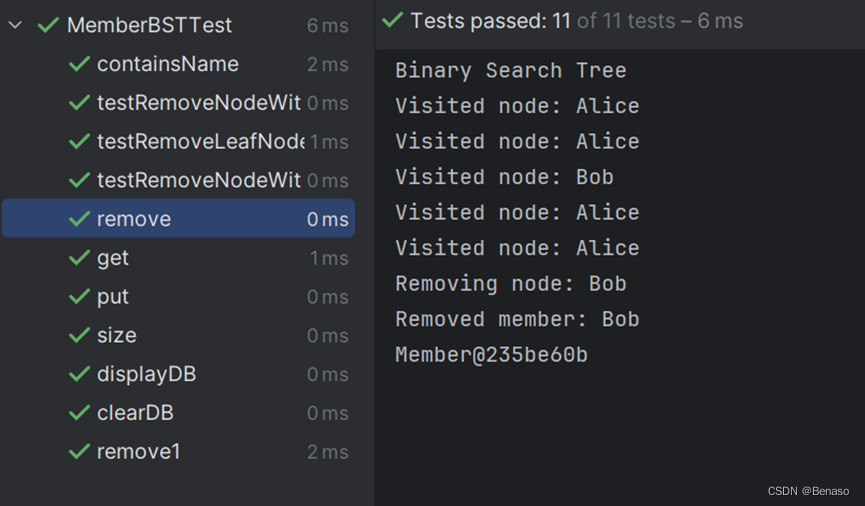
Task: Click the checkmark next to displayDB
Action: 79,374
